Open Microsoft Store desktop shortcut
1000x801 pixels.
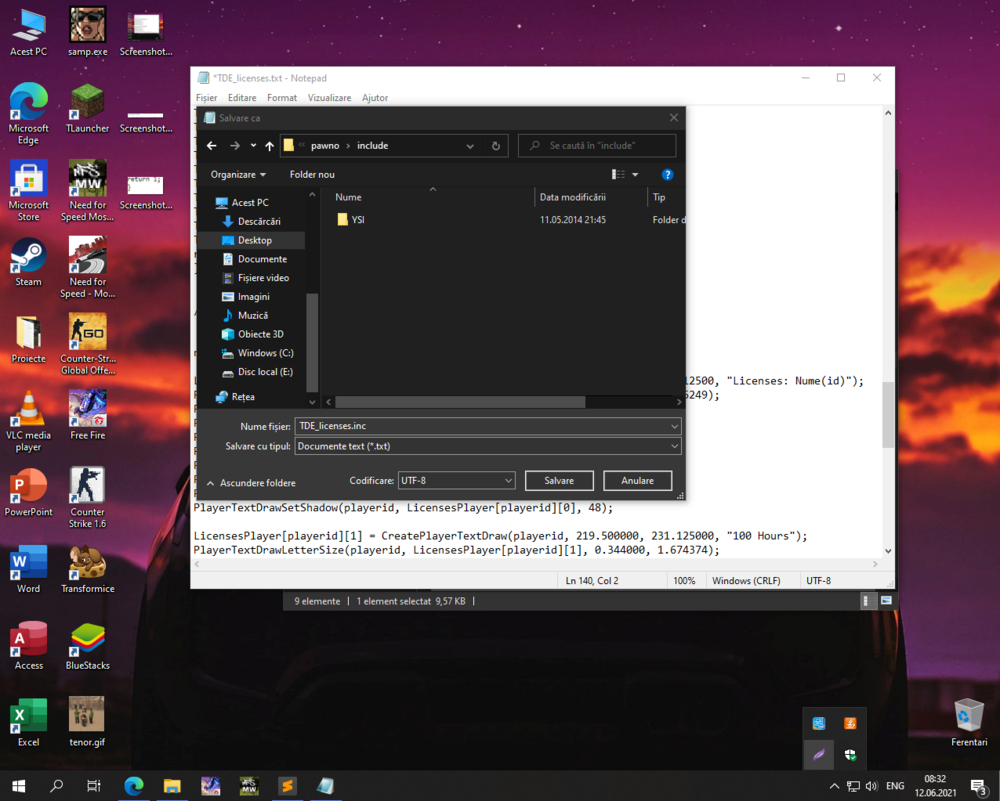click(x=28, y=191)
